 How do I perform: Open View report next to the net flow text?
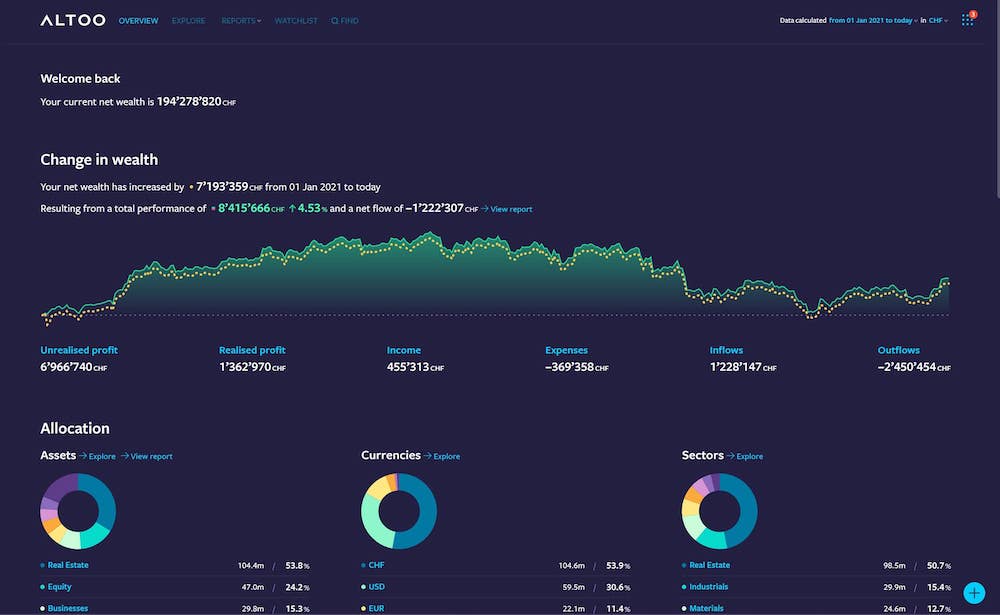pyautogui.click(x=510, y=209)
